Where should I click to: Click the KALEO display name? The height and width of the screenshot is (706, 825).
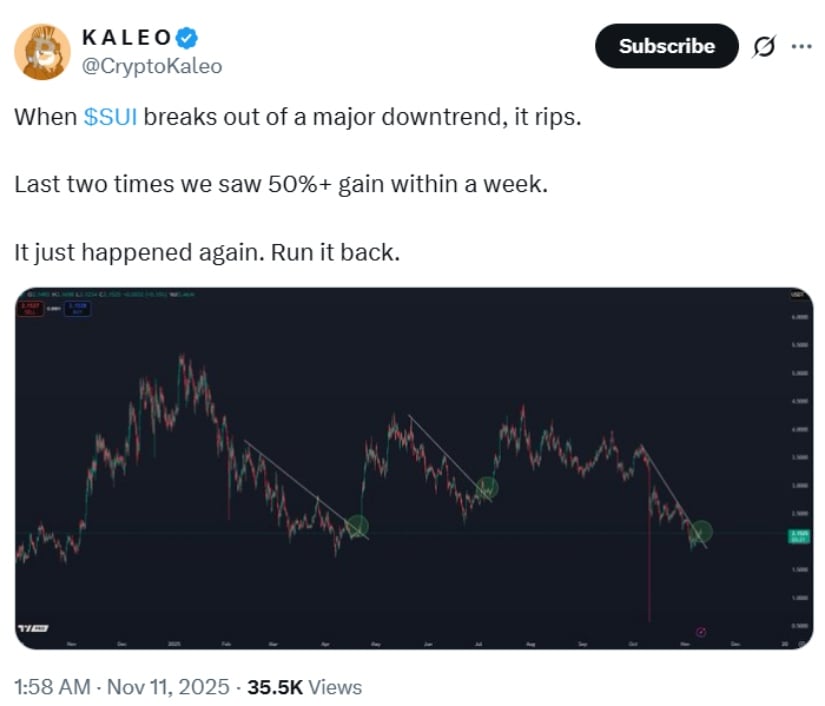coord(125,38)
